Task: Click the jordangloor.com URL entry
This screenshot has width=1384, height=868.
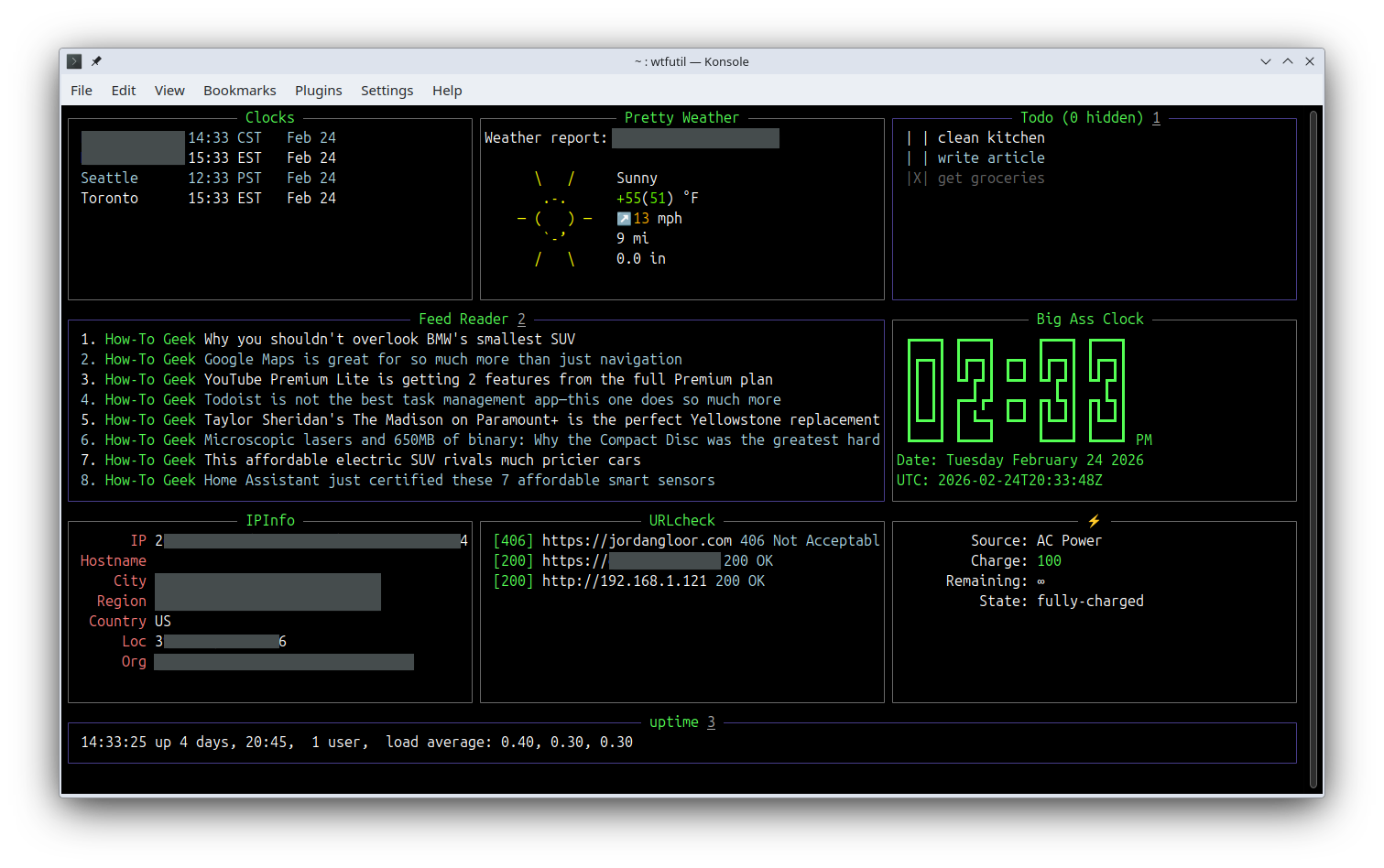Action: point(686,540)
